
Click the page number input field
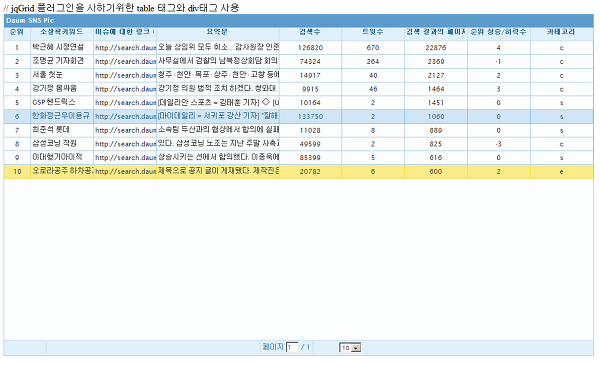[292, 347]
